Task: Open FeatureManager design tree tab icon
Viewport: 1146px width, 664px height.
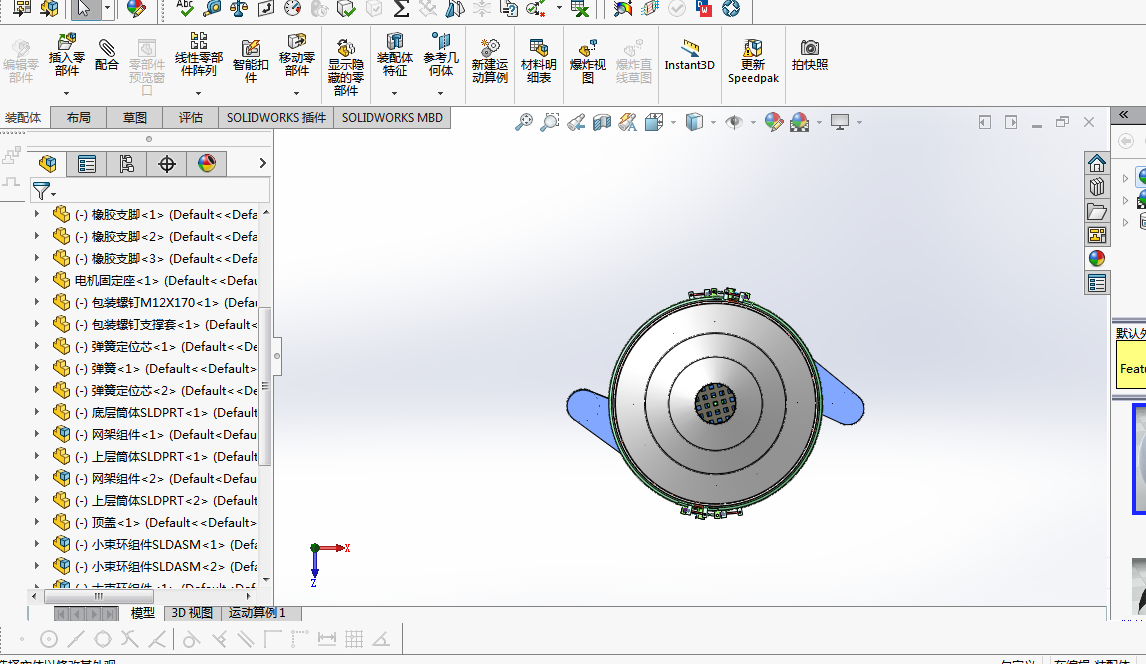Action: (48, 164)
